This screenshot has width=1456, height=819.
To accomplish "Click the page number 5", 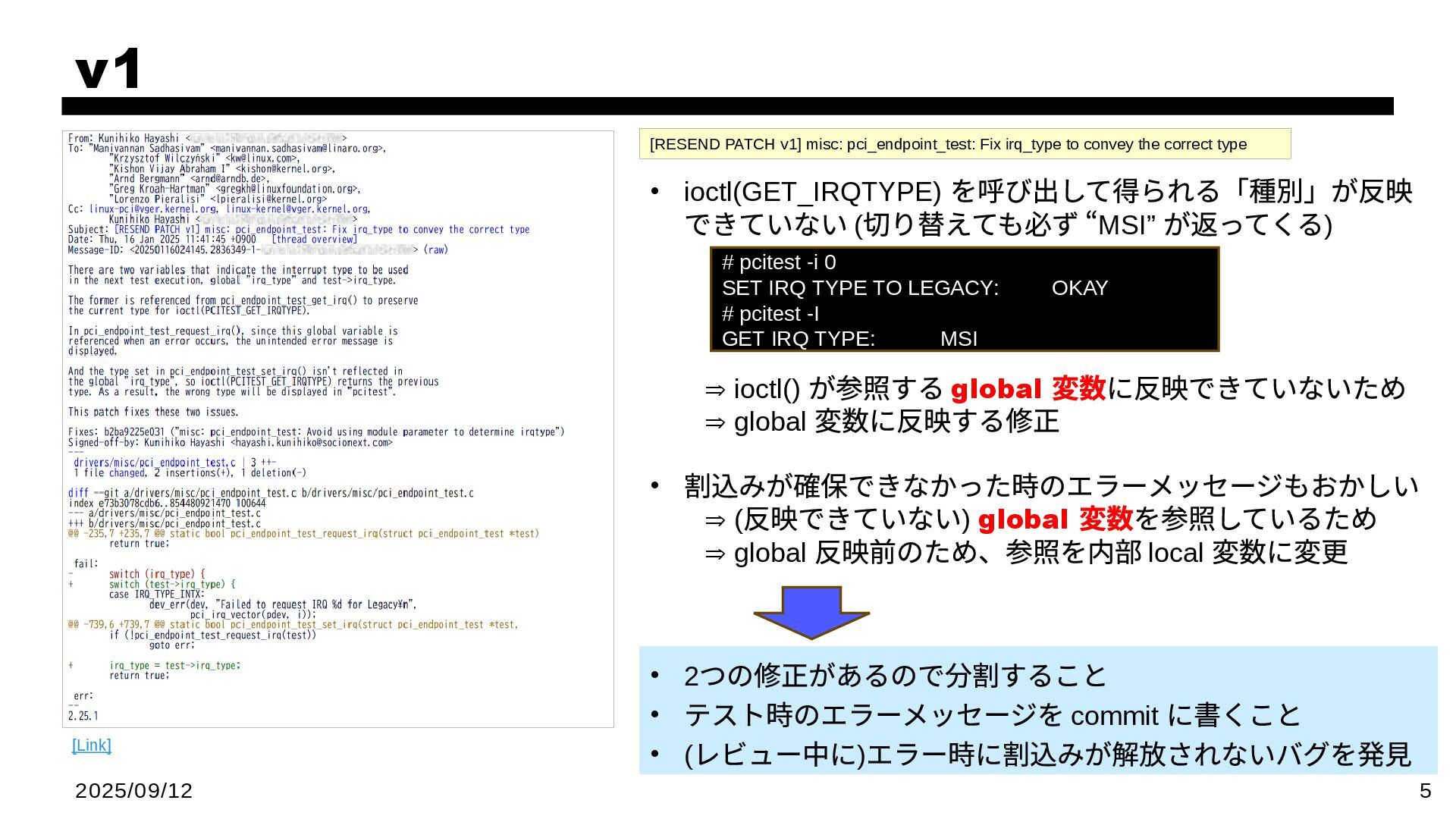I will (x=1425, y=791).
